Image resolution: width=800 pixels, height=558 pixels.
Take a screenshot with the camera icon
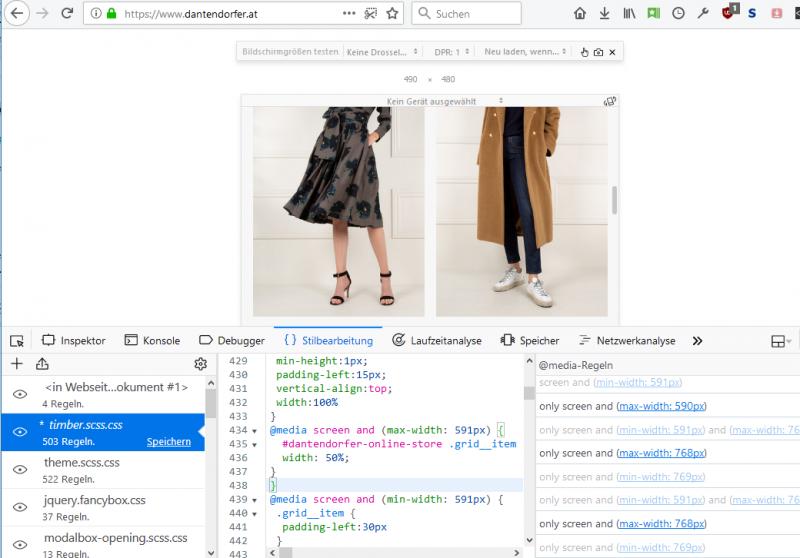point(598,52)
